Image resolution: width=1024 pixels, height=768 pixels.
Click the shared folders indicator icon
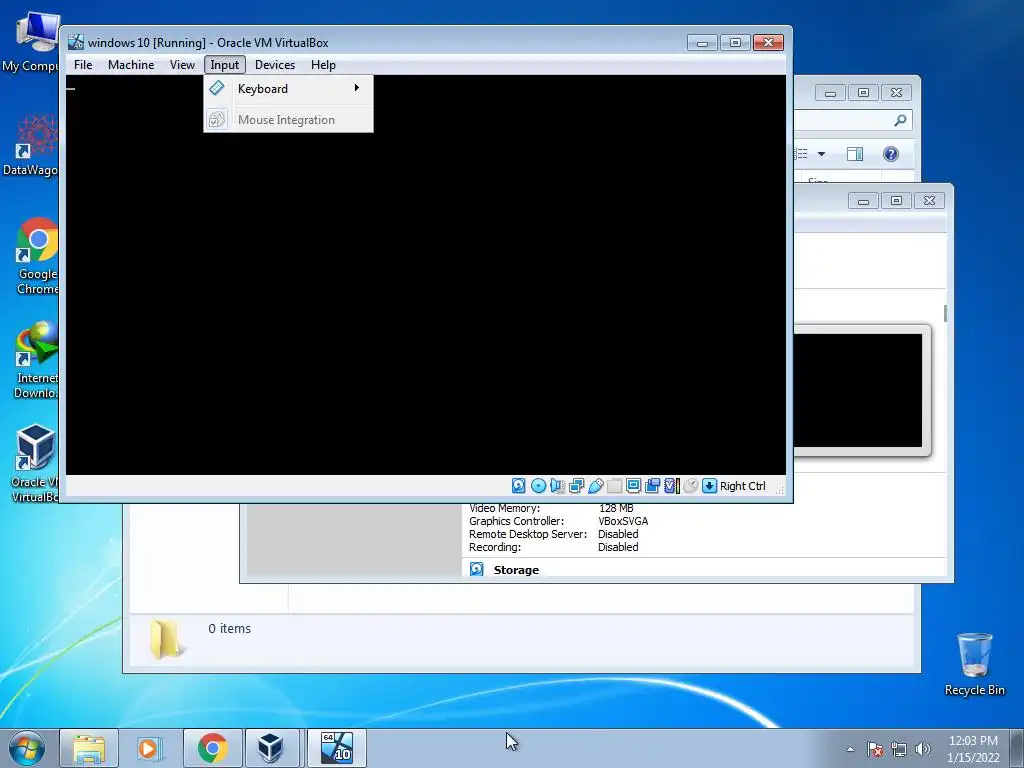(x=614, y=485)
